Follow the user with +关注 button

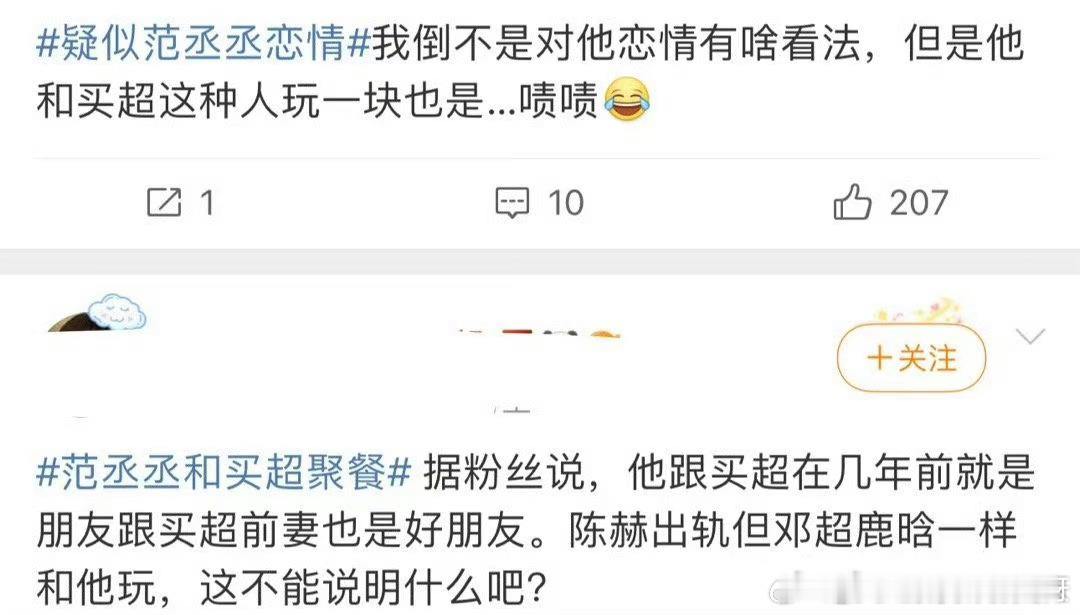(911, 358)
